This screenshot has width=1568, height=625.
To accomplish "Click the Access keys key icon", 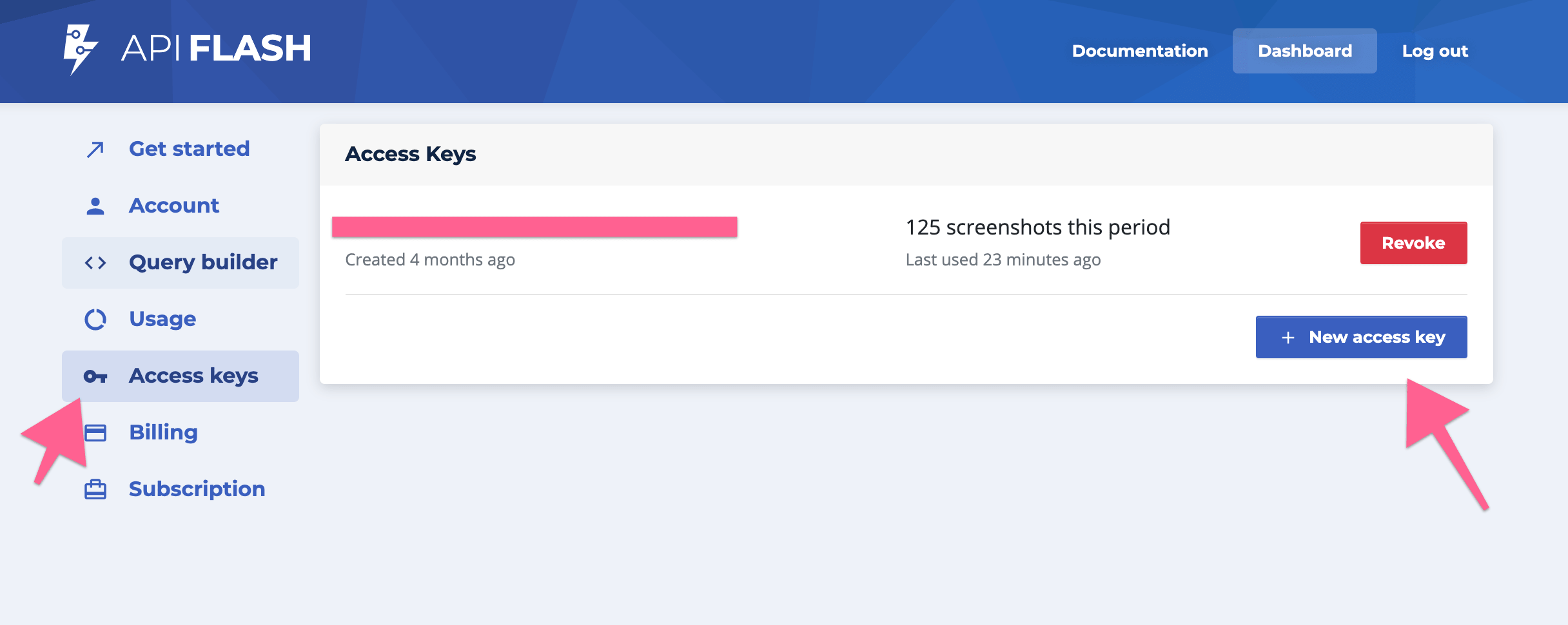I will click(x=95, y=376).
